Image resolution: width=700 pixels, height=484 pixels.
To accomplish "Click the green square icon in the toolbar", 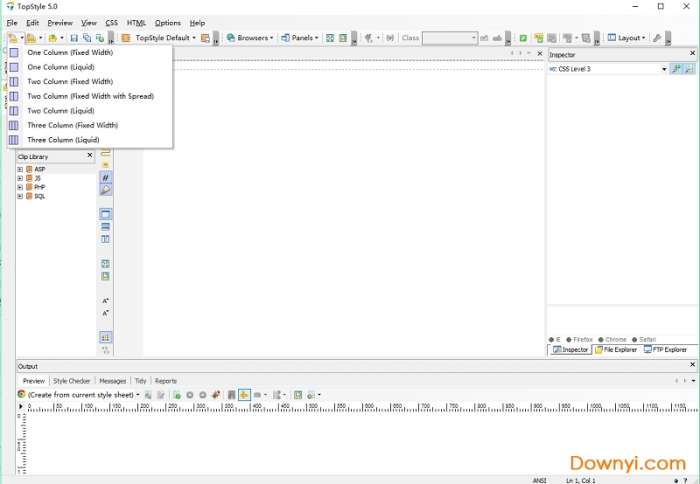I will click(523, 38).
